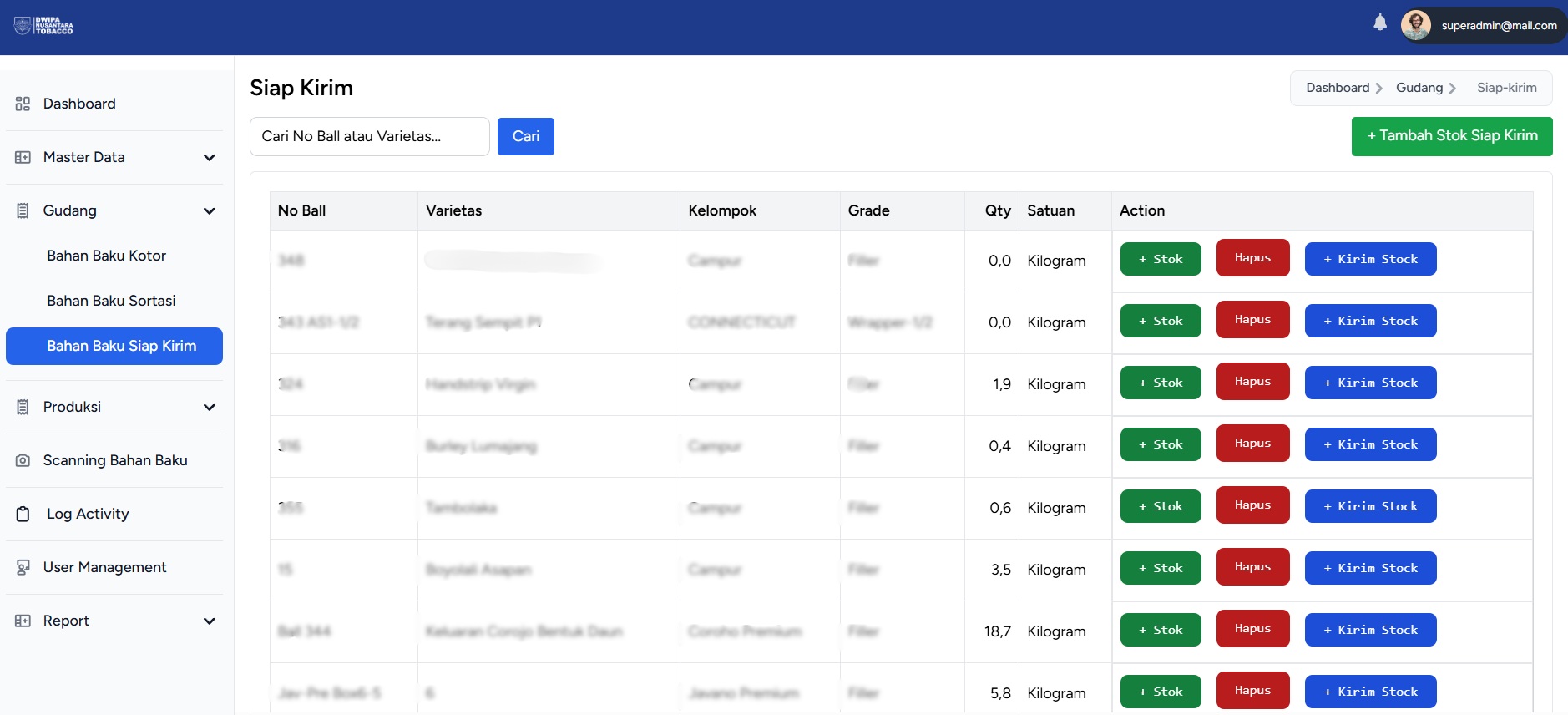
Task: Click the superadmin@mail.com account label
Action: pyautogui.click(x=1499, y=26)
